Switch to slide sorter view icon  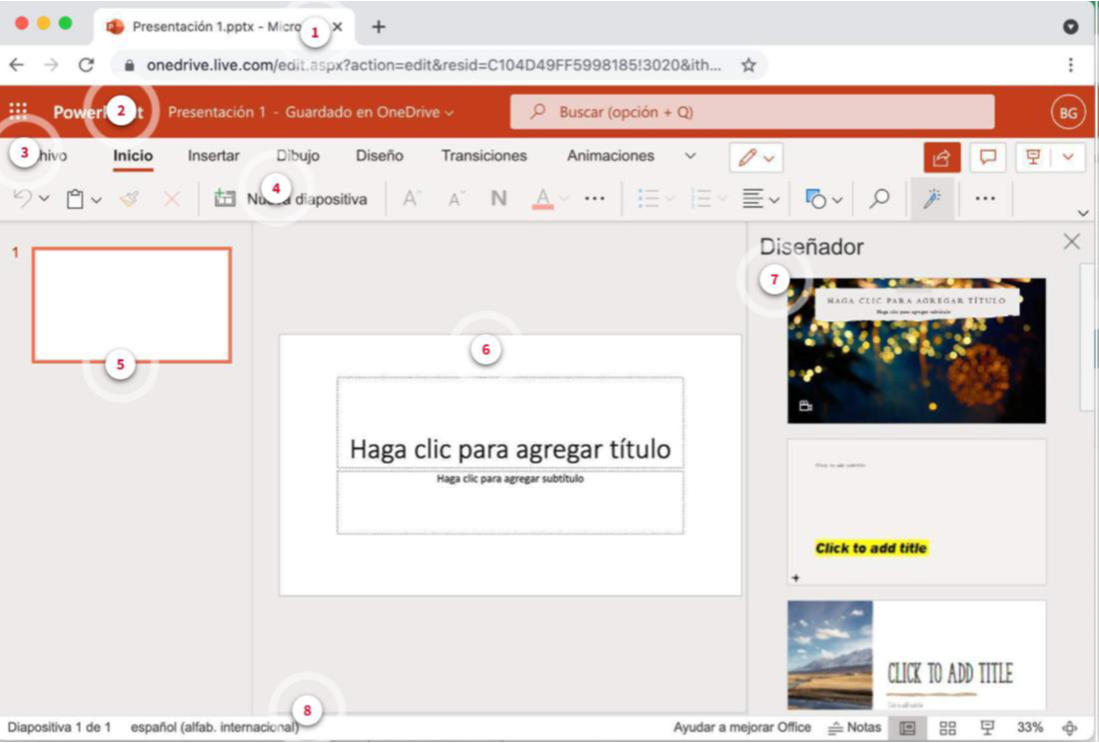[x=948, y=728]
